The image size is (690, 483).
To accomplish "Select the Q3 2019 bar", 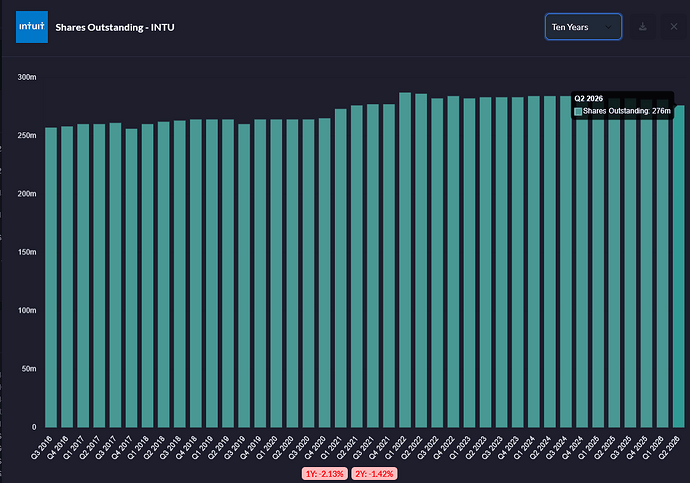I will 244,275.
